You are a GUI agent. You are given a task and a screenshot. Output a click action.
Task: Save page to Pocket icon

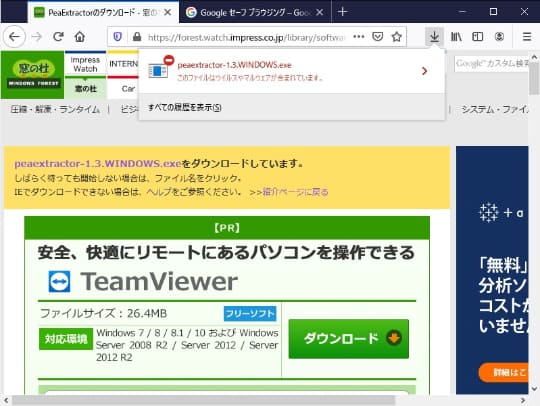coord(378,37)
